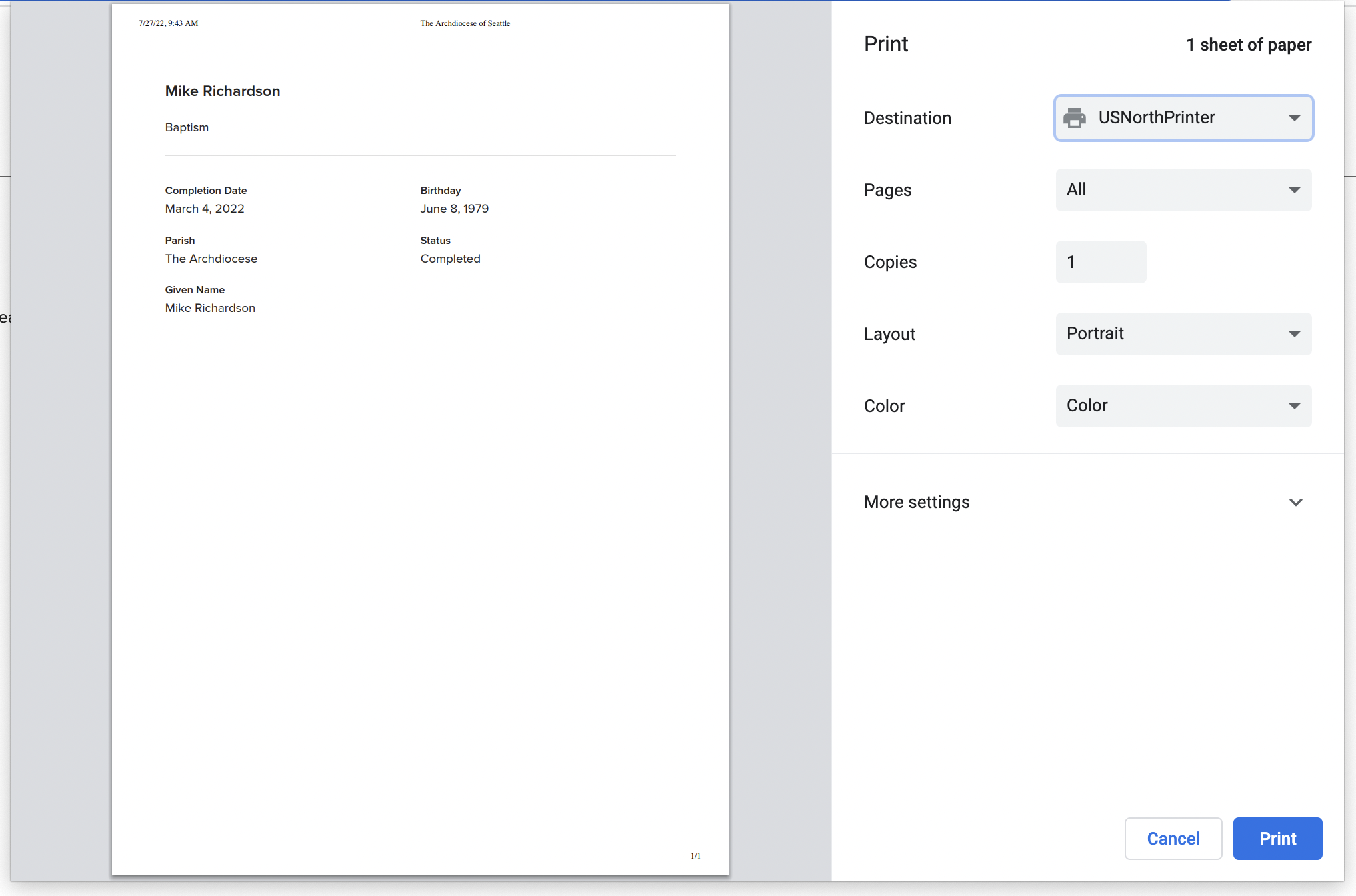1356x896 pixels.
Task: Click inside the Copies input field
Action: pos(1101,261)
